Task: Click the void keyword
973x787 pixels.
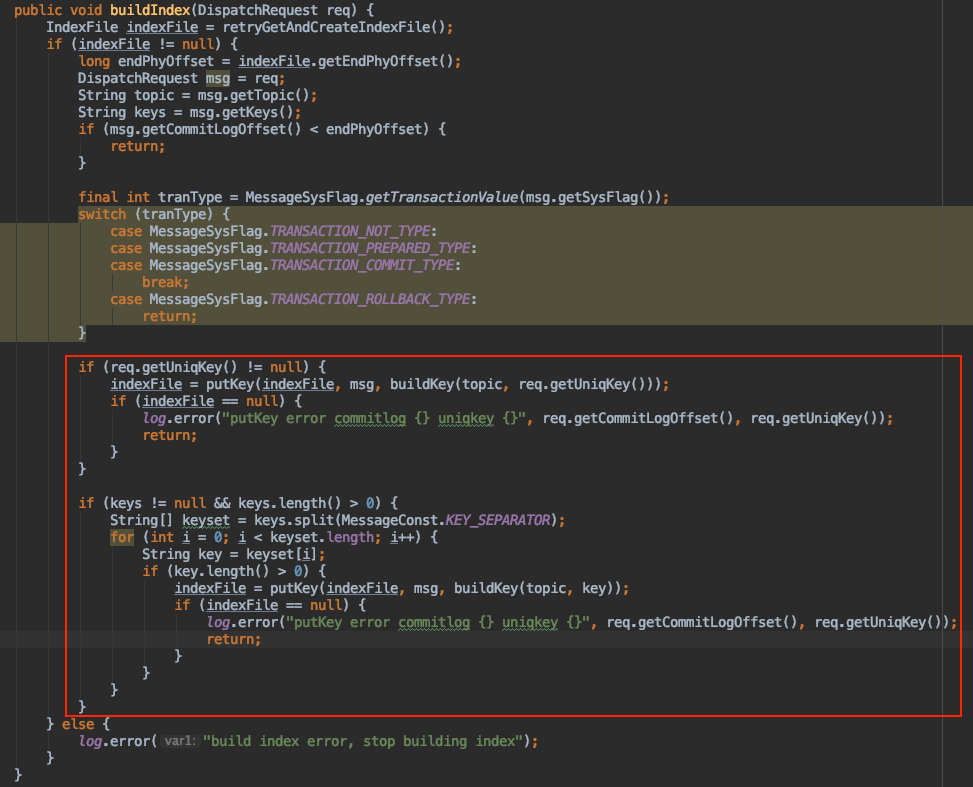Action: click(86, 10)
